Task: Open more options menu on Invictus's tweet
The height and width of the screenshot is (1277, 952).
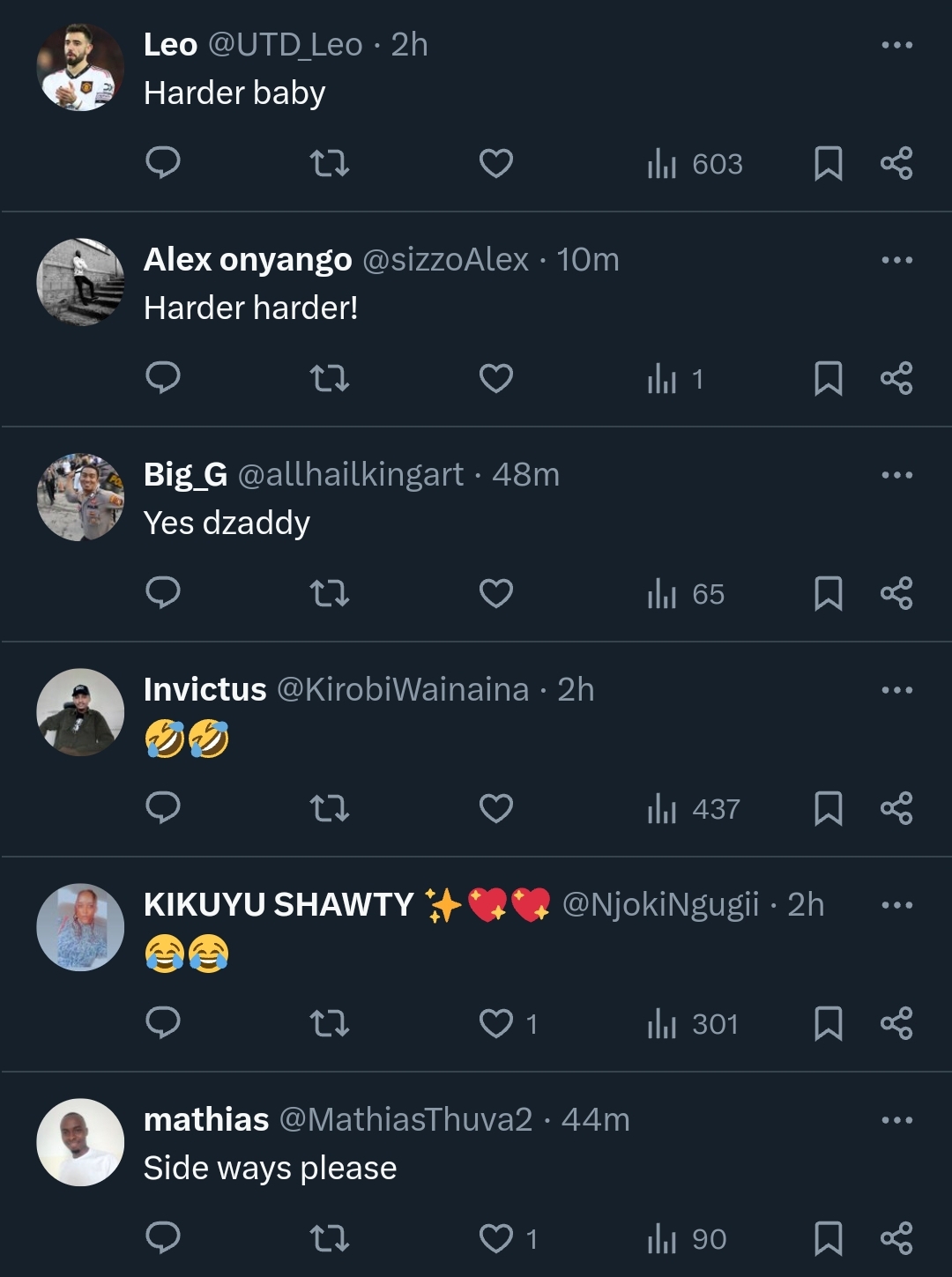Action: click(x=896, y=690)
